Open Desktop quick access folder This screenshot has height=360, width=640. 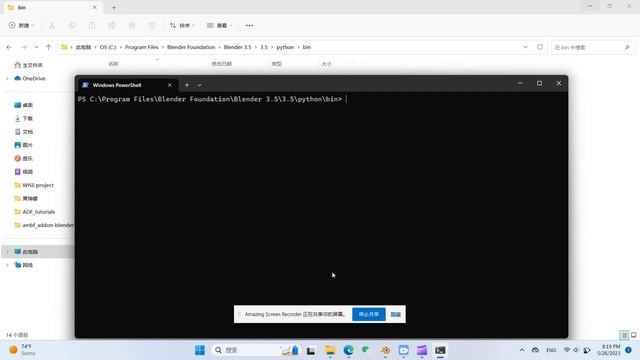(x=23, y=105)
